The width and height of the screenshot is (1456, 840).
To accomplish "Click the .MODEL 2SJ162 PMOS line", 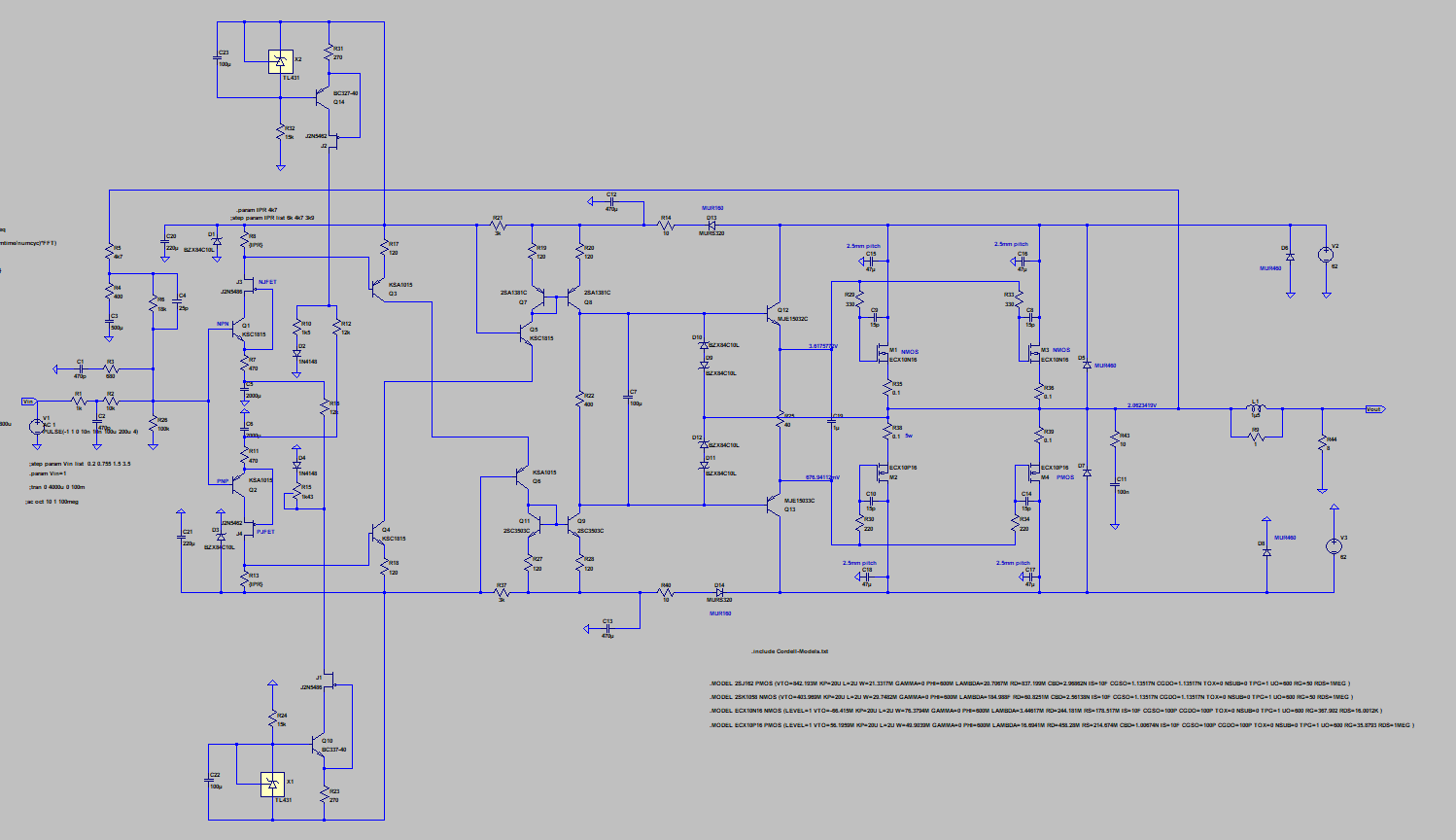I will click(1030, 683).
